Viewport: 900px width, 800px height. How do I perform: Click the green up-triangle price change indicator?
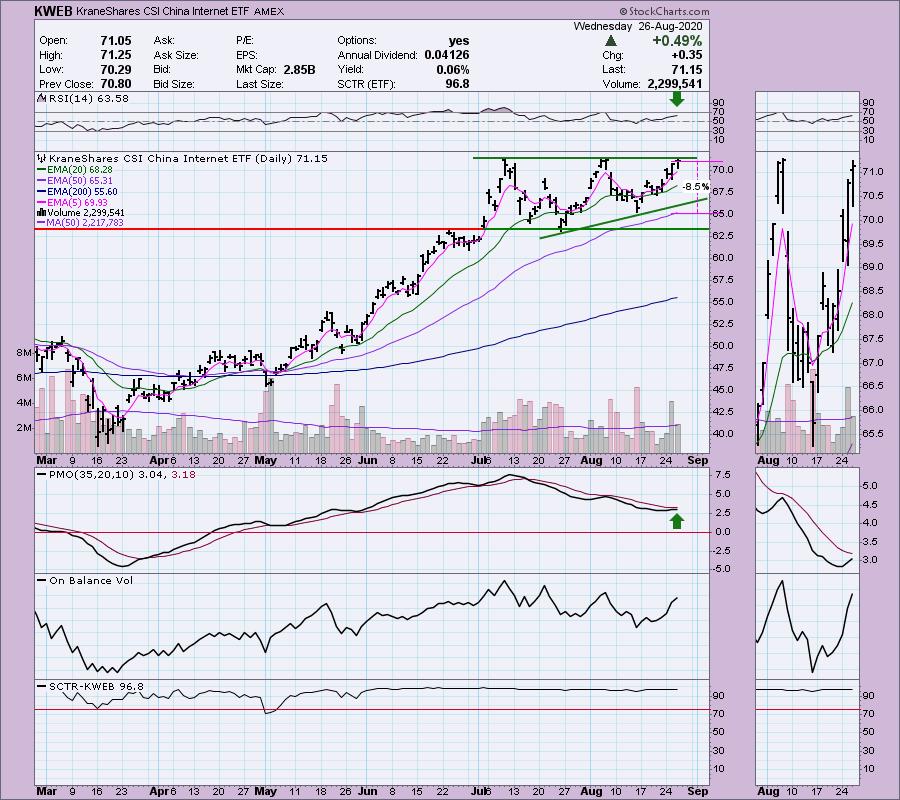pyautogui.click(x=611, y=41)
